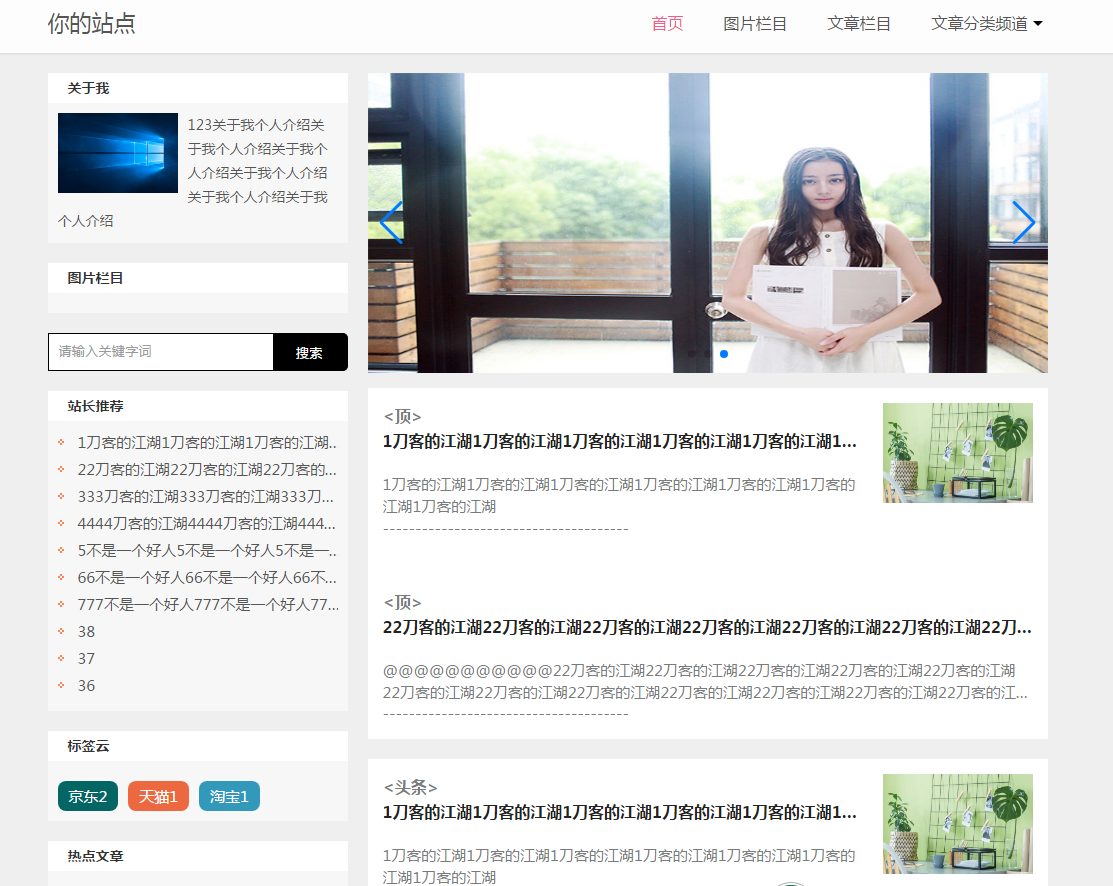Open the recommended item 36
This screenshot has height=886, width=1113.
86,685
